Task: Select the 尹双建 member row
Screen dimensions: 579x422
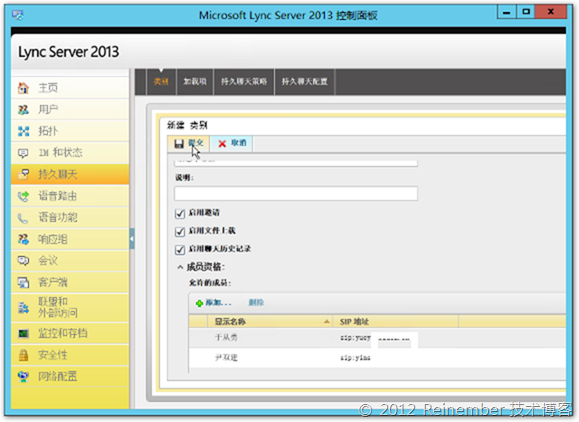Action: tap(377, 358)
